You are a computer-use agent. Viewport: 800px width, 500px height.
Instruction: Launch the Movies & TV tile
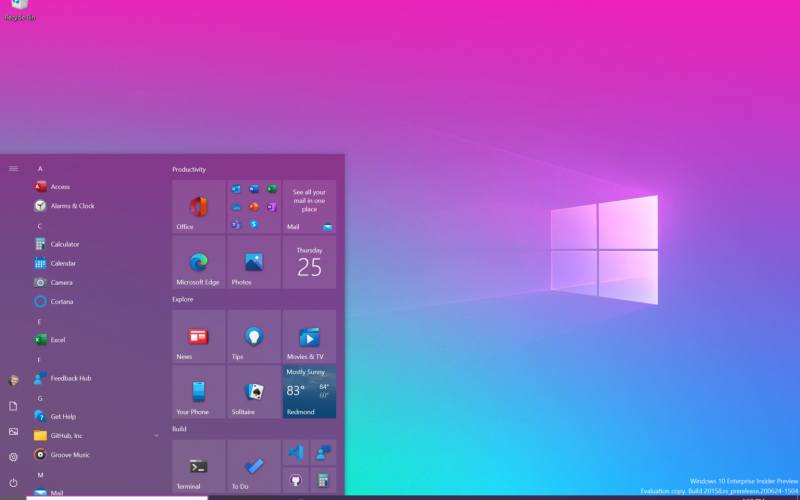310,337
